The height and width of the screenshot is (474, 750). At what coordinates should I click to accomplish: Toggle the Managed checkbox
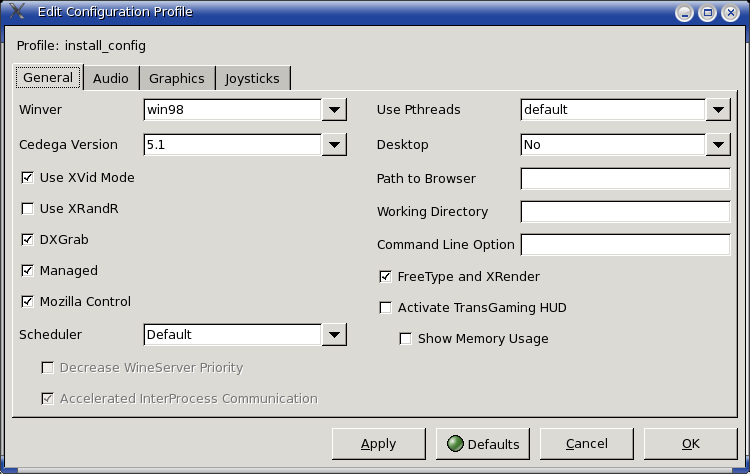(x=27, y=271)
